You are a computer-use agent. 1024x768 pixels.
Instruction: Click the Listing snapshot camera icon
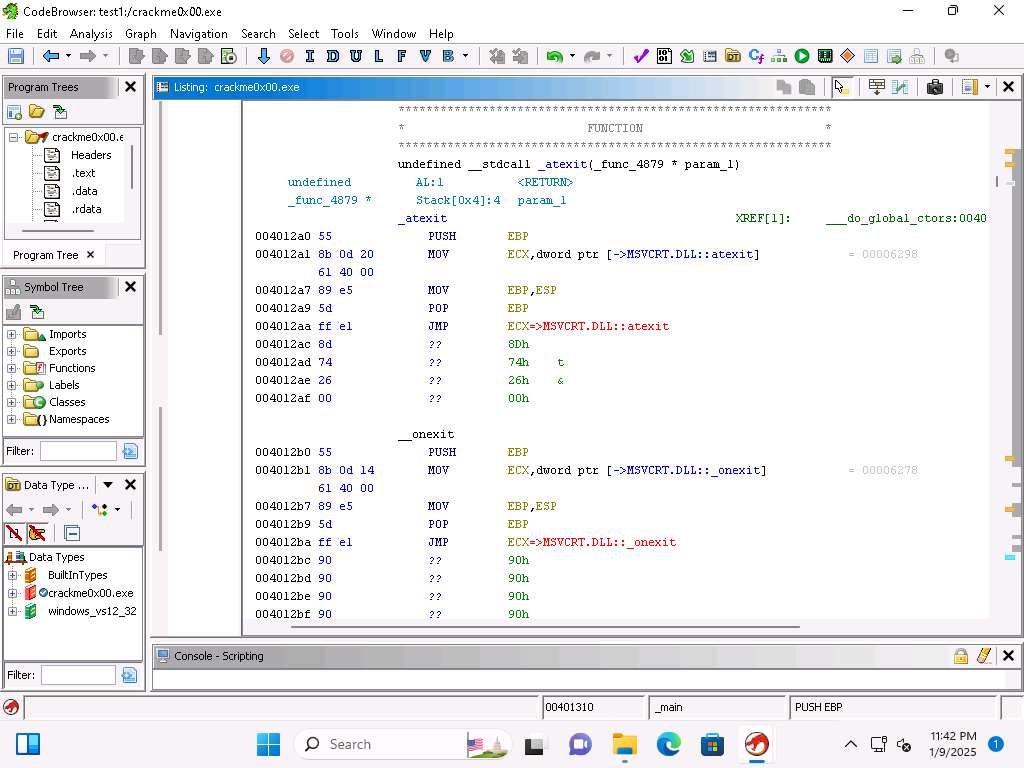click(x=935, y=87)
